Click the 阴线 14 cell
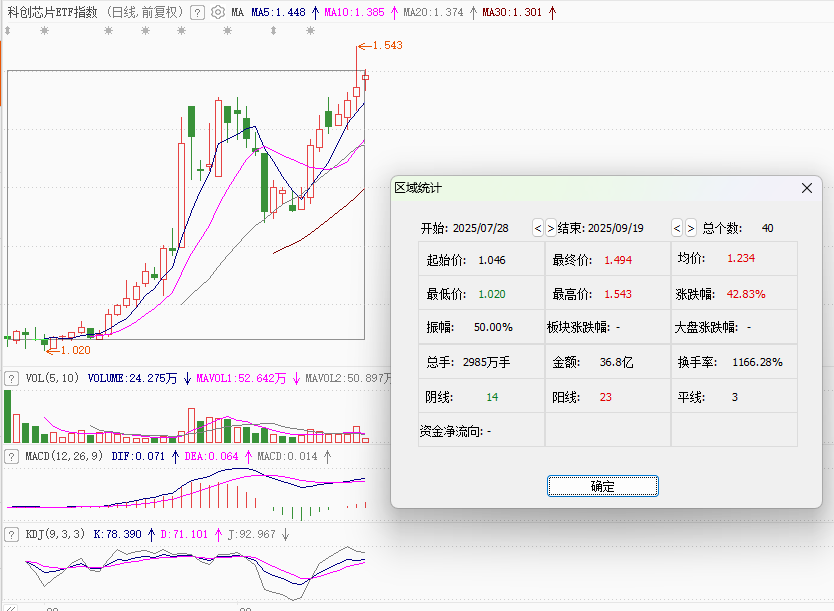834x611 pixels. click(x=481, y=396)
